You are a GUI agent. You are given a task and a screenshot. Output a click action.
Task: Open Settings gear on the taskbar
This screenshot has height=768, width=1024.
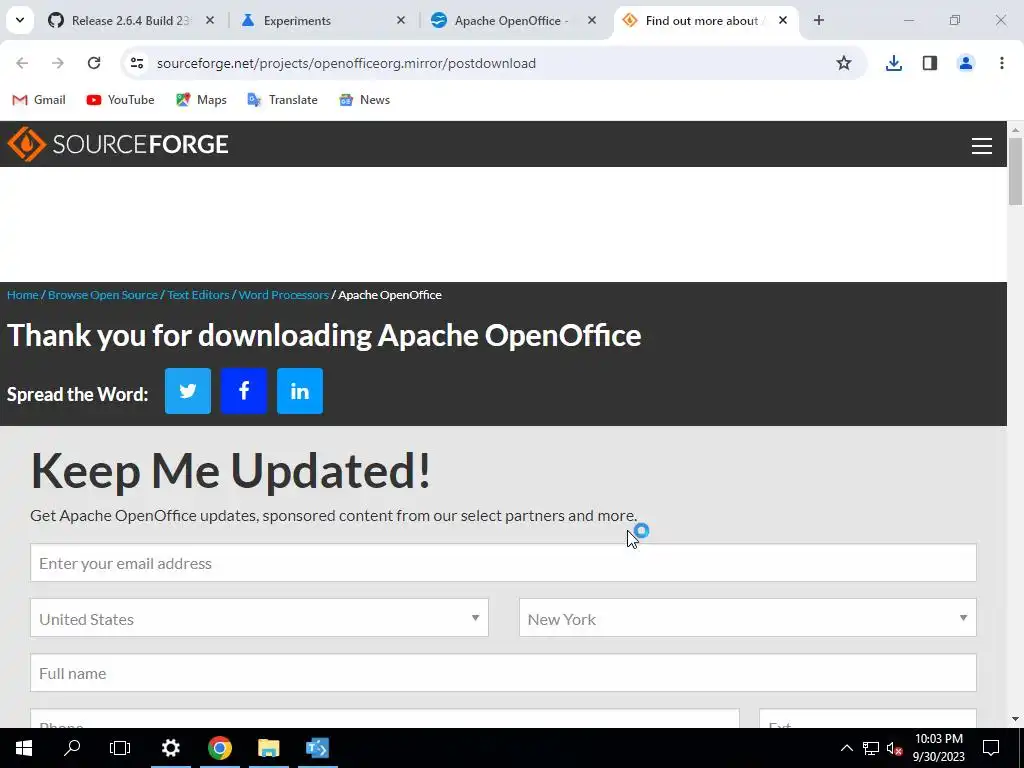[x=170, y=748]
